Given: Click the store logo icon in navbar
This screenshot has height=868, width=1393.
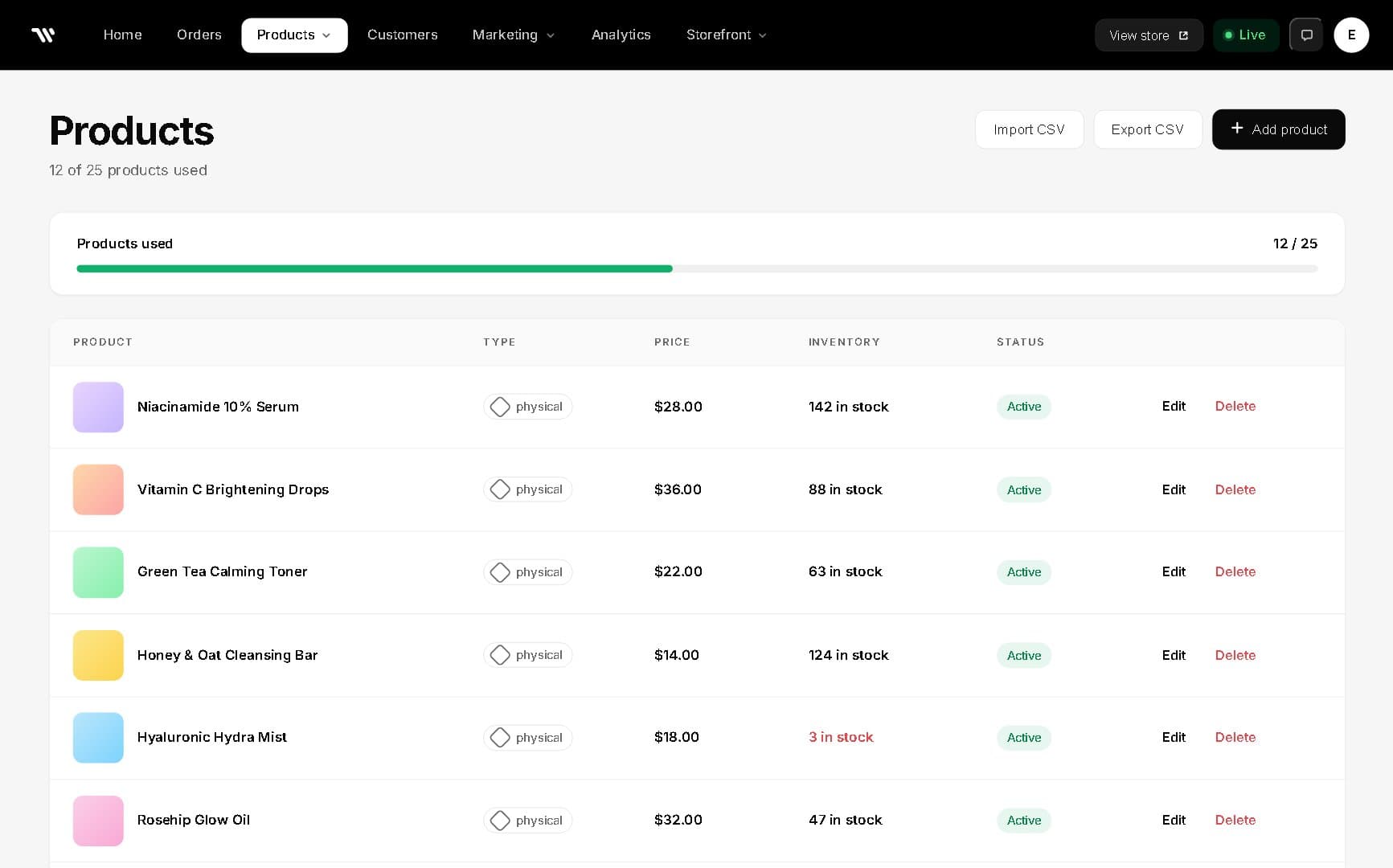Looking at the screenshot, I should [43, 35].
